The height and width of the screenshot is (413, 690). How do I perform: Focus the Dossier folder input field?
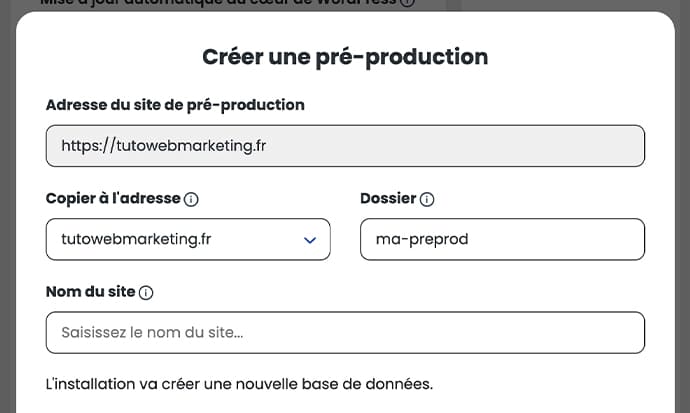point(502,240)
